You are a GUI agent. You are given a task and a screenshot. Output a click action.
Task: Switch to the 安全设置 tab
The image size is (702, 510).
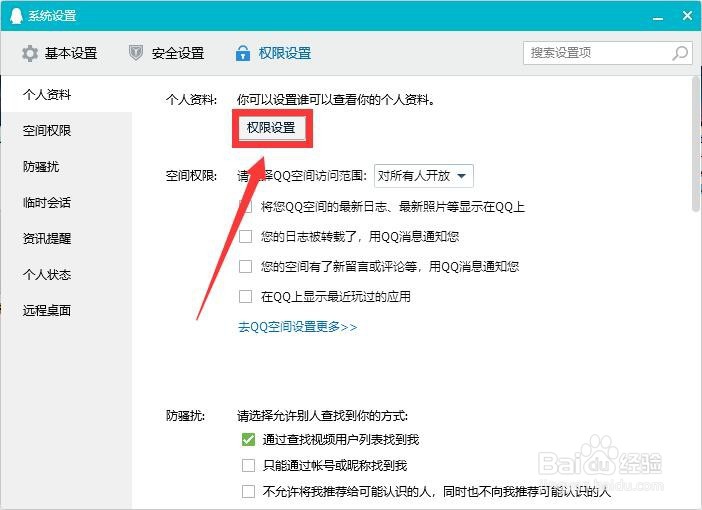point(167,53)
